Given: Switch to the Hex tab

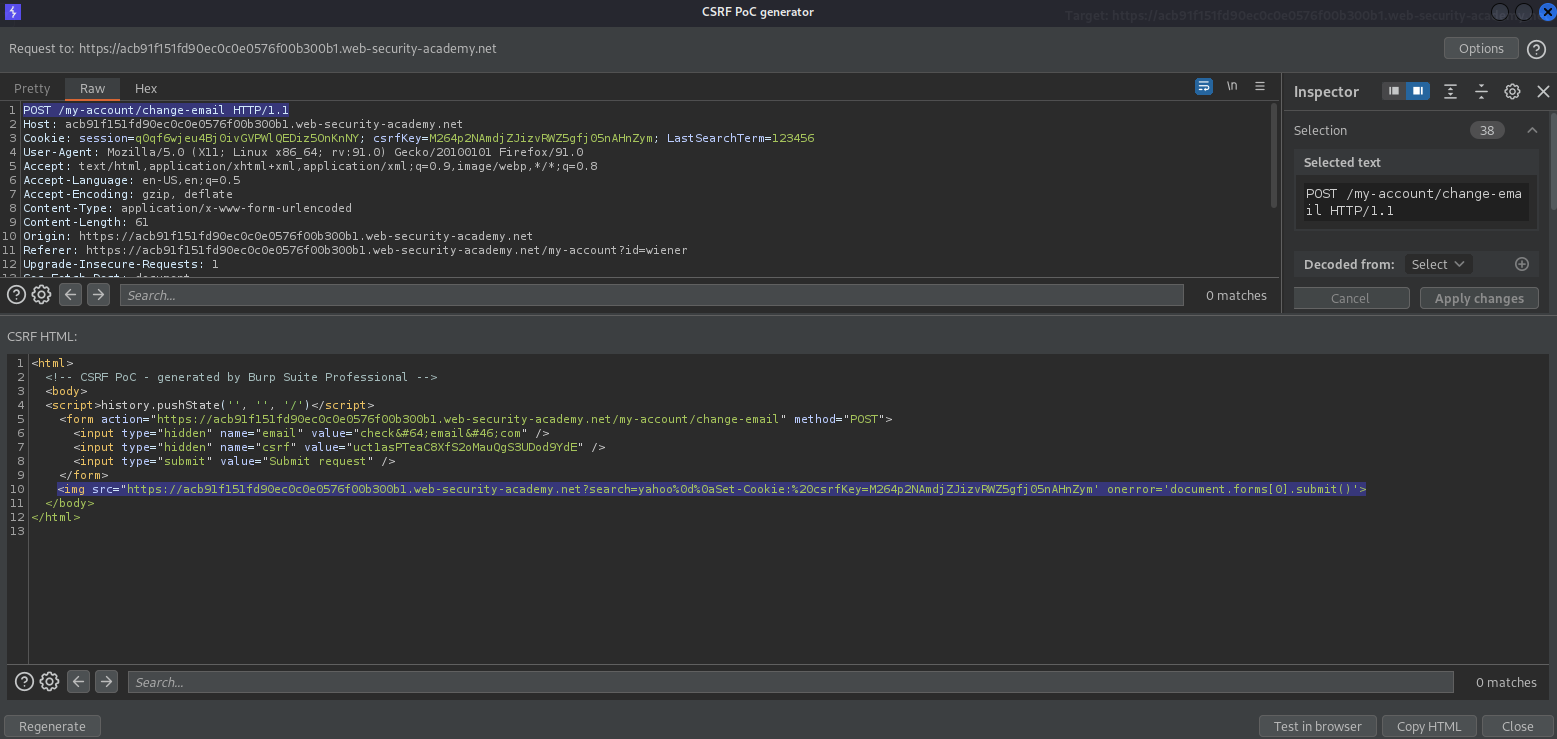Looking at the screenshot, I should click(x=146, y=88).
